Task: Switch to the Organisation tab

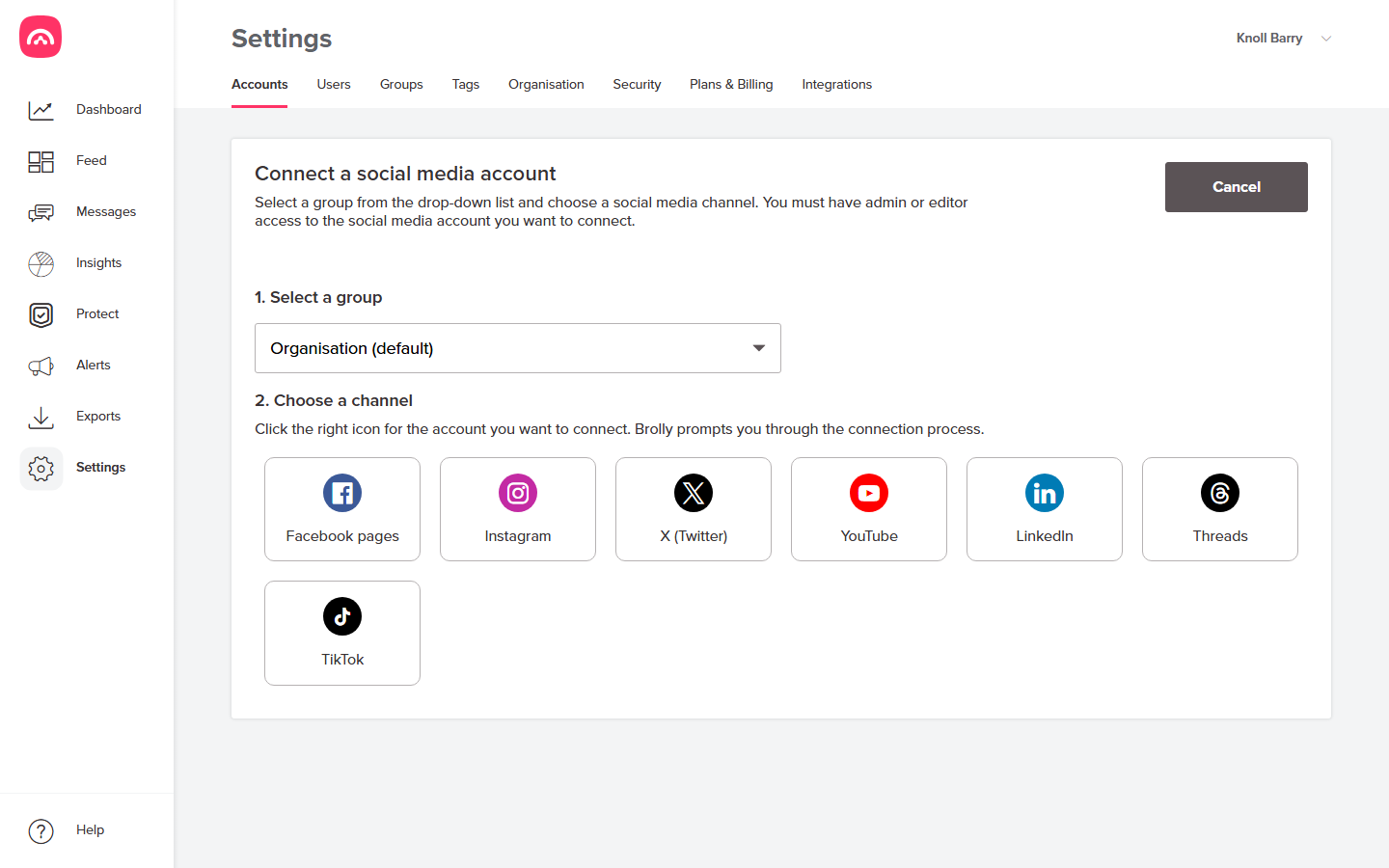Action: (546, 85)
